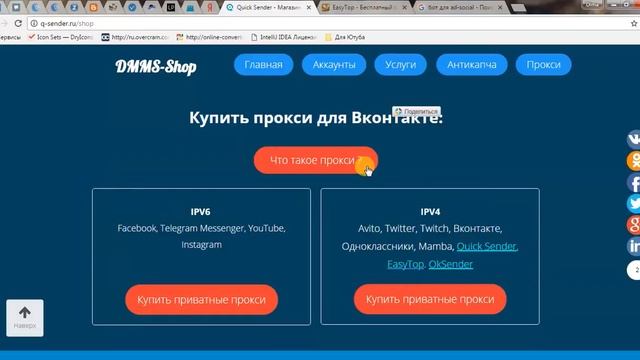Close the EasyTop tab
The height and width of the screenshot is (360, 640).
click(404, 7)
